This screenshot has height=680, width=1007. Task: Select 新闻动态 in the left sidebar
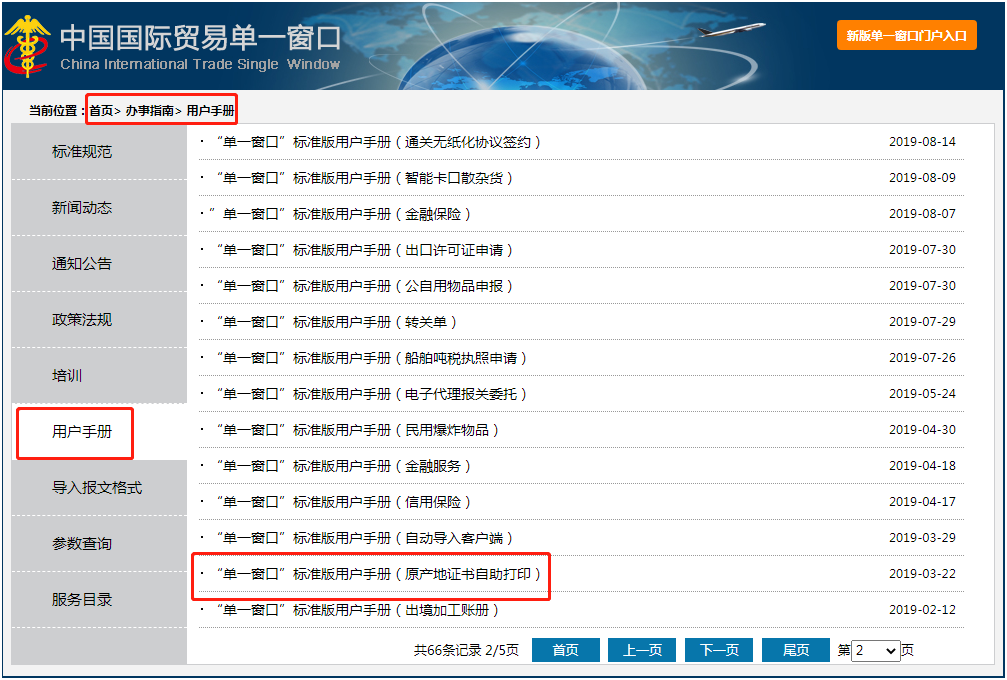pyautogui.click(x=82, y=208)
